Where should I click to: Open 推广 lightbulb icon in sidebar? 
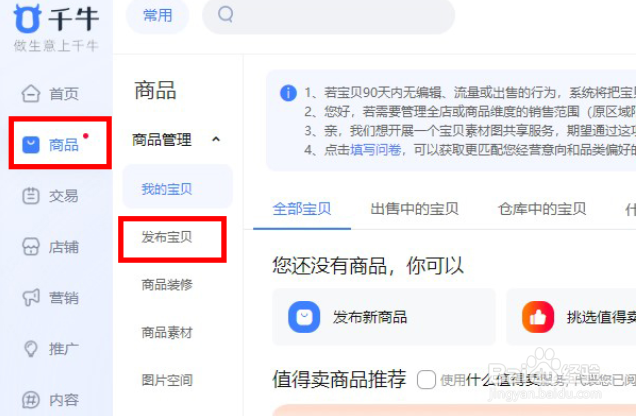31,348
